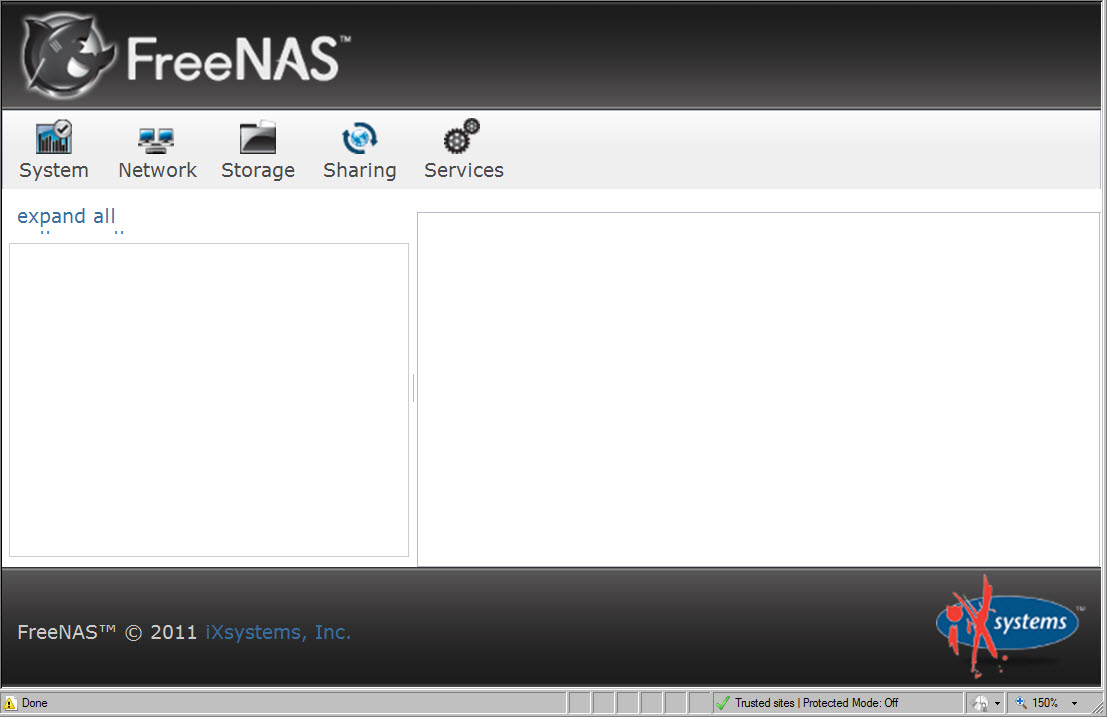Click the window resize grip corner
This screenshot has height=717, width=1107.
(x=1098, y=708)
